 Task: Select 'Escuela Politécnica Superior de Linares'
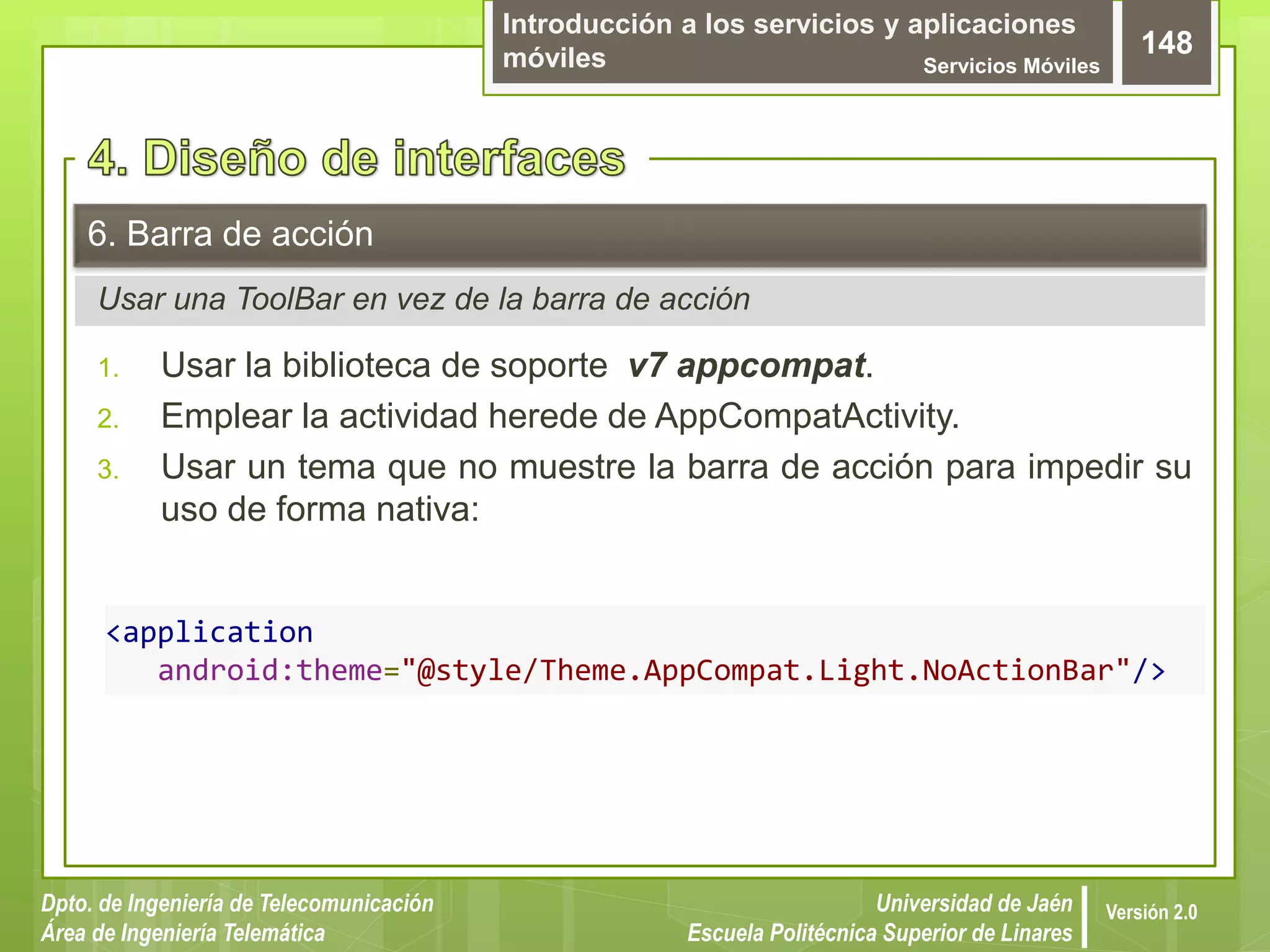[x=880, y=933]
